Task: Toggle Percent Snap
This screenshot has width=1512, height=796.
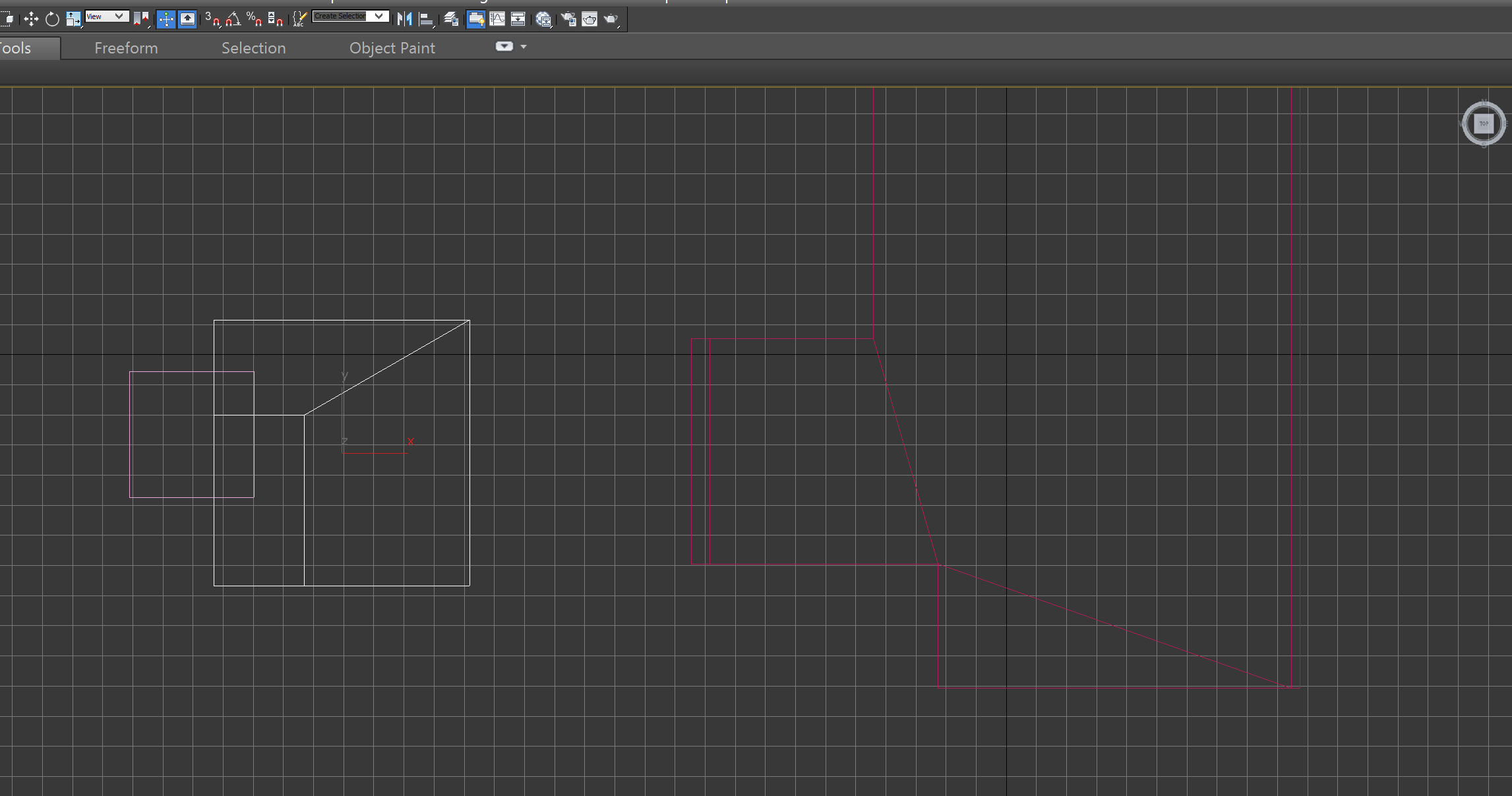Action: pyautogui.click(x=254, y=19)
